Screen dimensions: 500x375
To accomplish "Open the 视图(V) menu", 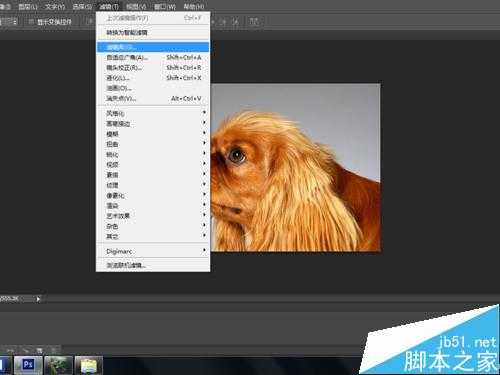I will (x=136, y=6).
